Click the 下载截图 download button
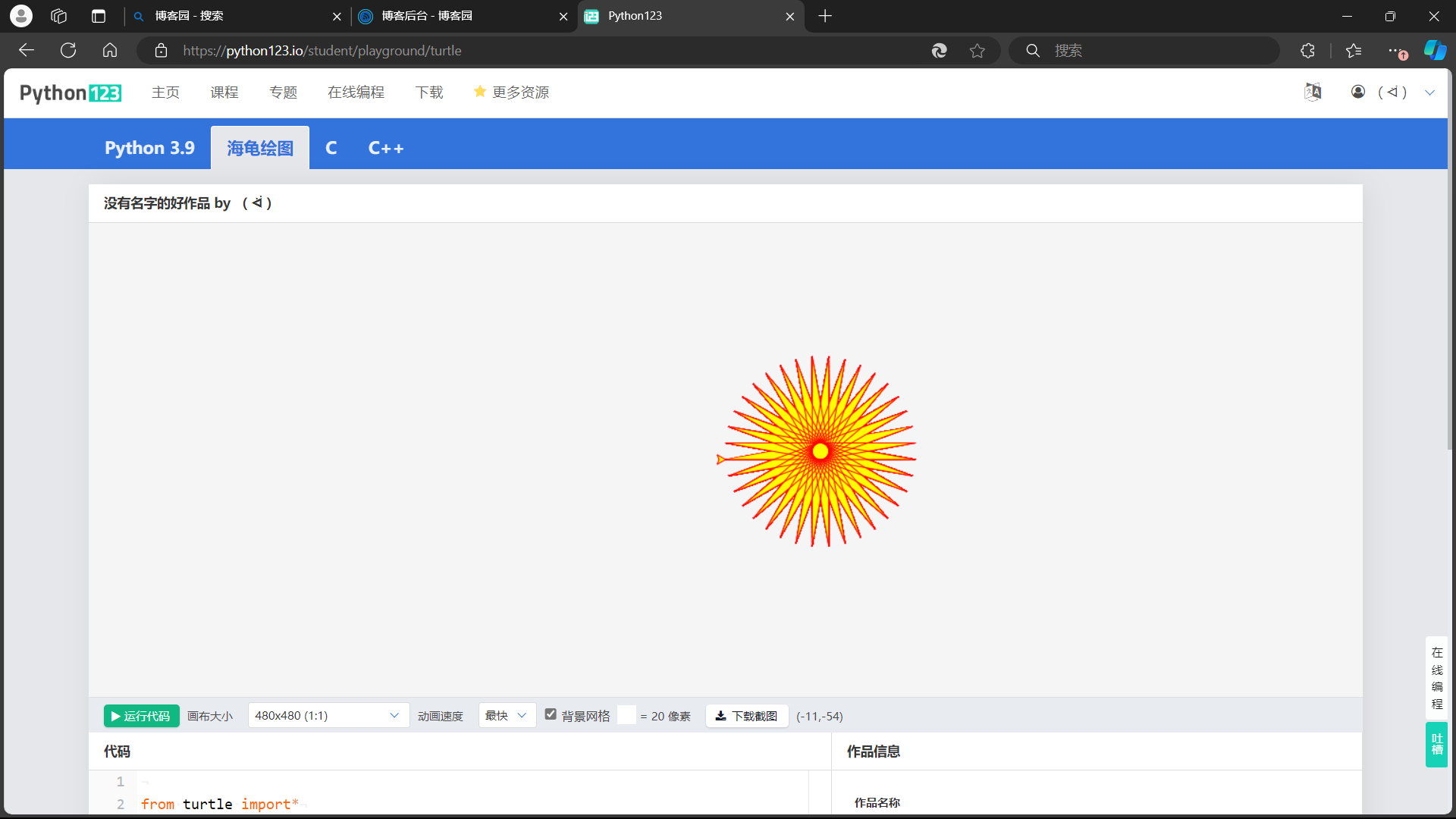 pyautogui.click(x=746, y=716)
